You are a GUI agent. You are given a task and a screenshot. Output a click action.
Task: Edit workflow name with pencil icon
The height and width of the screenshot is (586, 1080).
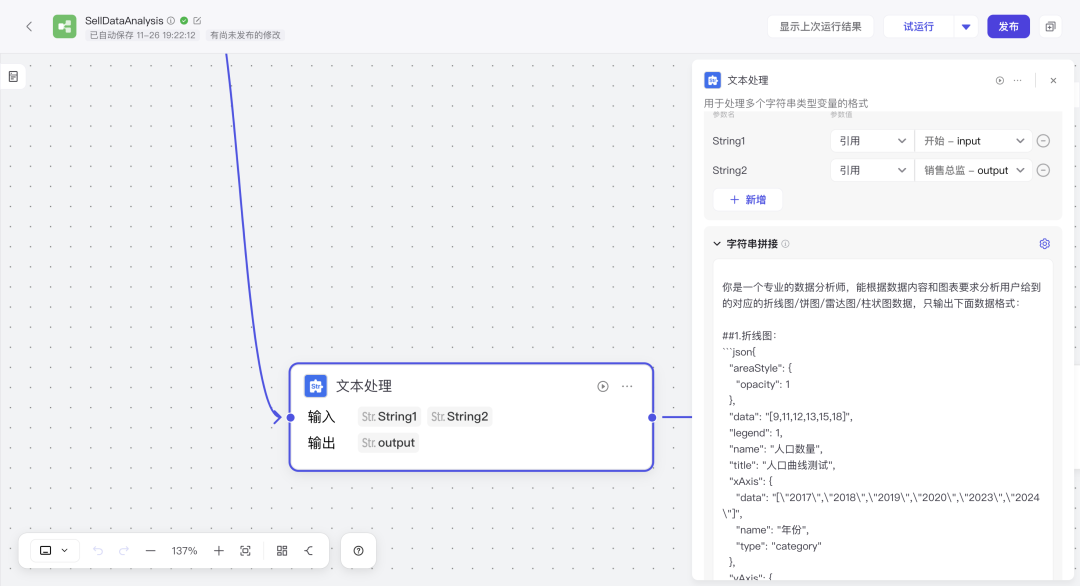pos(197,21)
